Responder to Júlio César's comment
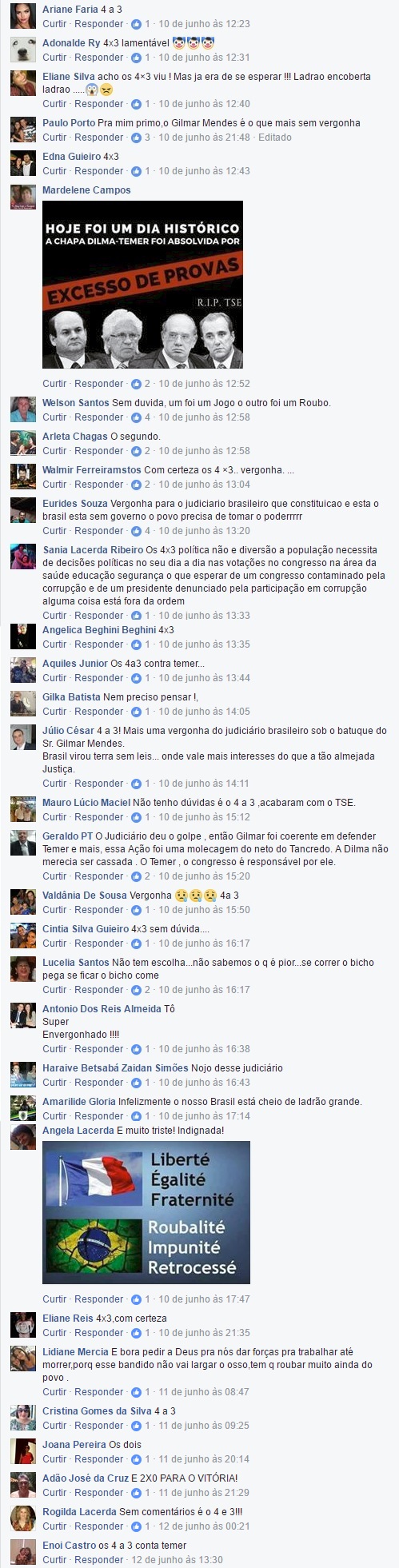Screen dimensions: 399x1568 (99, 784)
